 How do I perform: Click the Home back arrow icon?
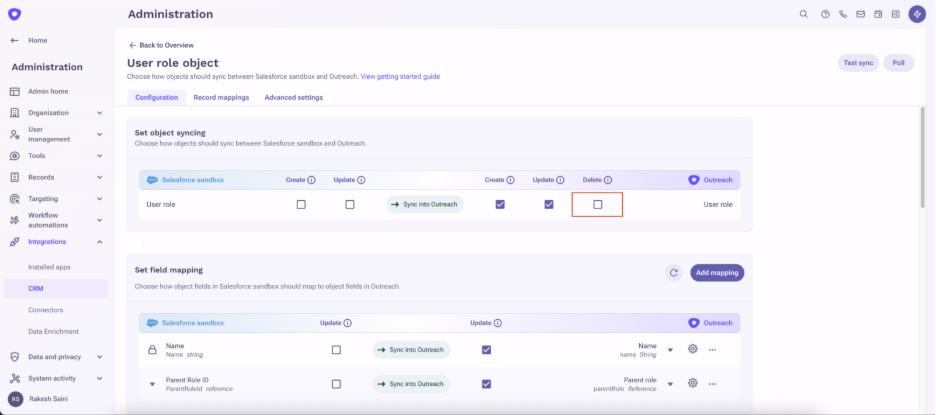[x=15, y=41]
